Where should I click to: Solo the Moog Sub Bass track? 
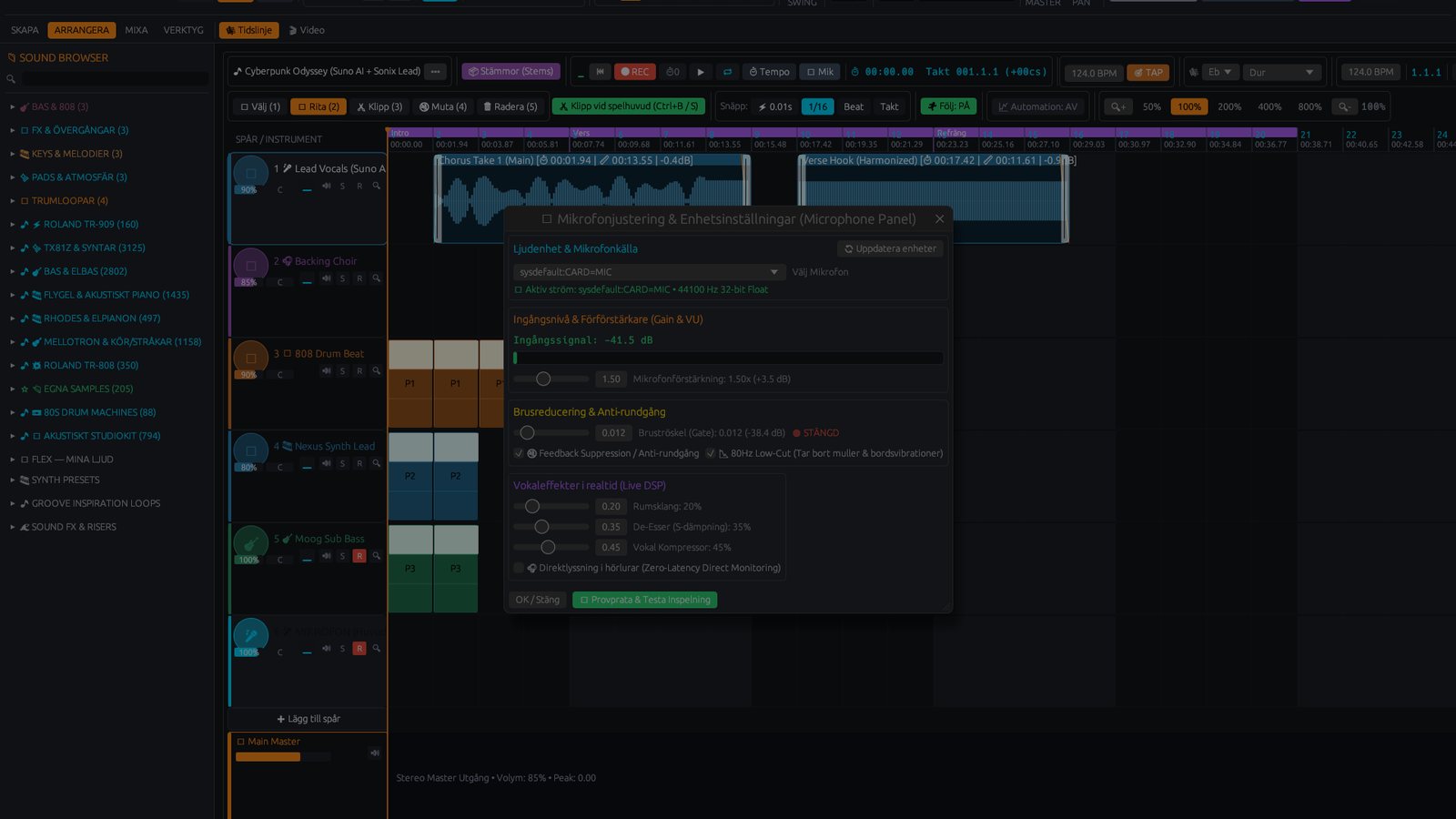[342, 556]
